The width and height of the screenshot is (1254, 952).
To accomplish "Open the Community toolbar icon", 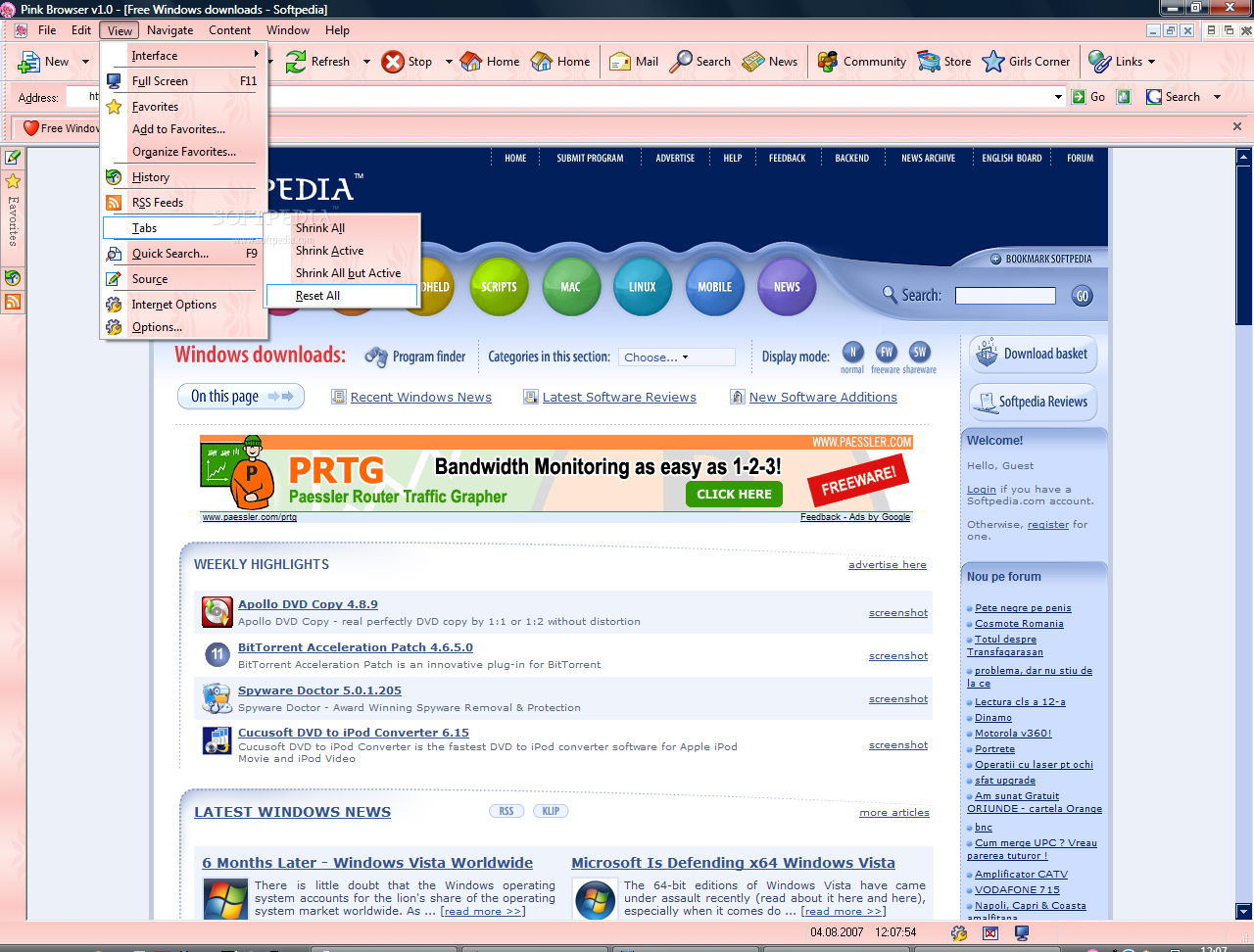I will (x=828, y=62).
